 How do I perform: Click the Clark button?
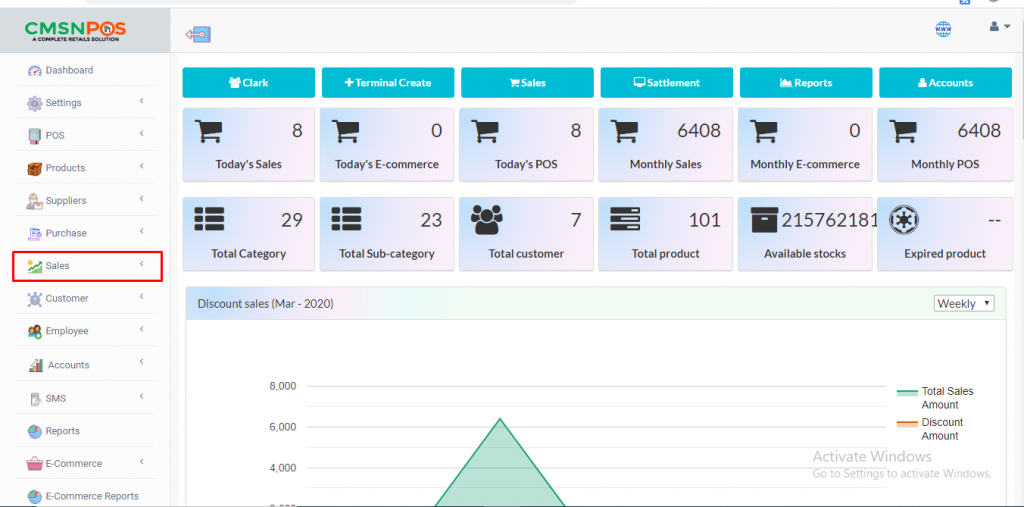tap(248, 83)
